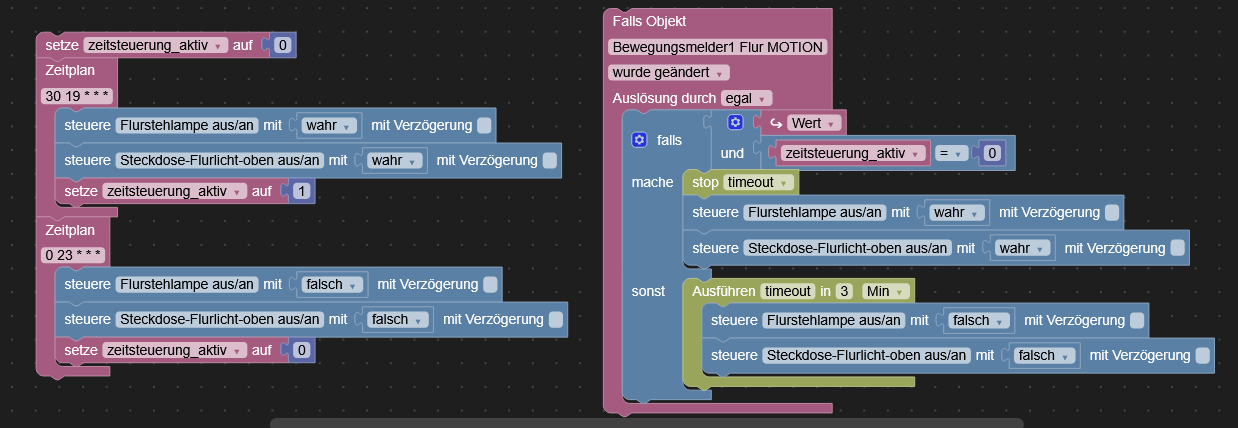Click the 'sonst' label of the falls block
Viewport: 1238px width, 428px height.
tap(648, 291)
